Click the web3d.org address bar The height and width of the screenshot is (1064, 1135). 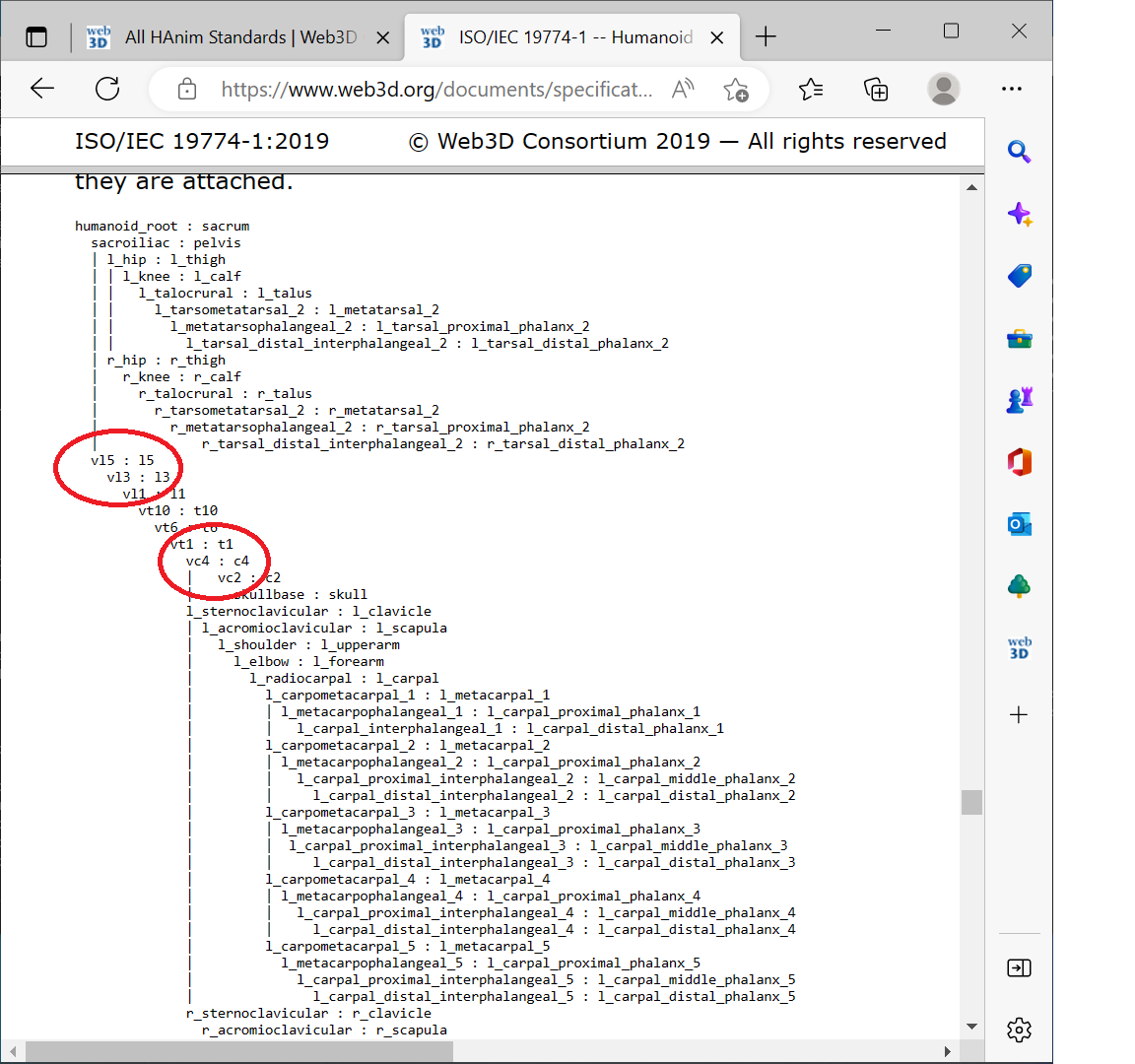click(435, 90)
